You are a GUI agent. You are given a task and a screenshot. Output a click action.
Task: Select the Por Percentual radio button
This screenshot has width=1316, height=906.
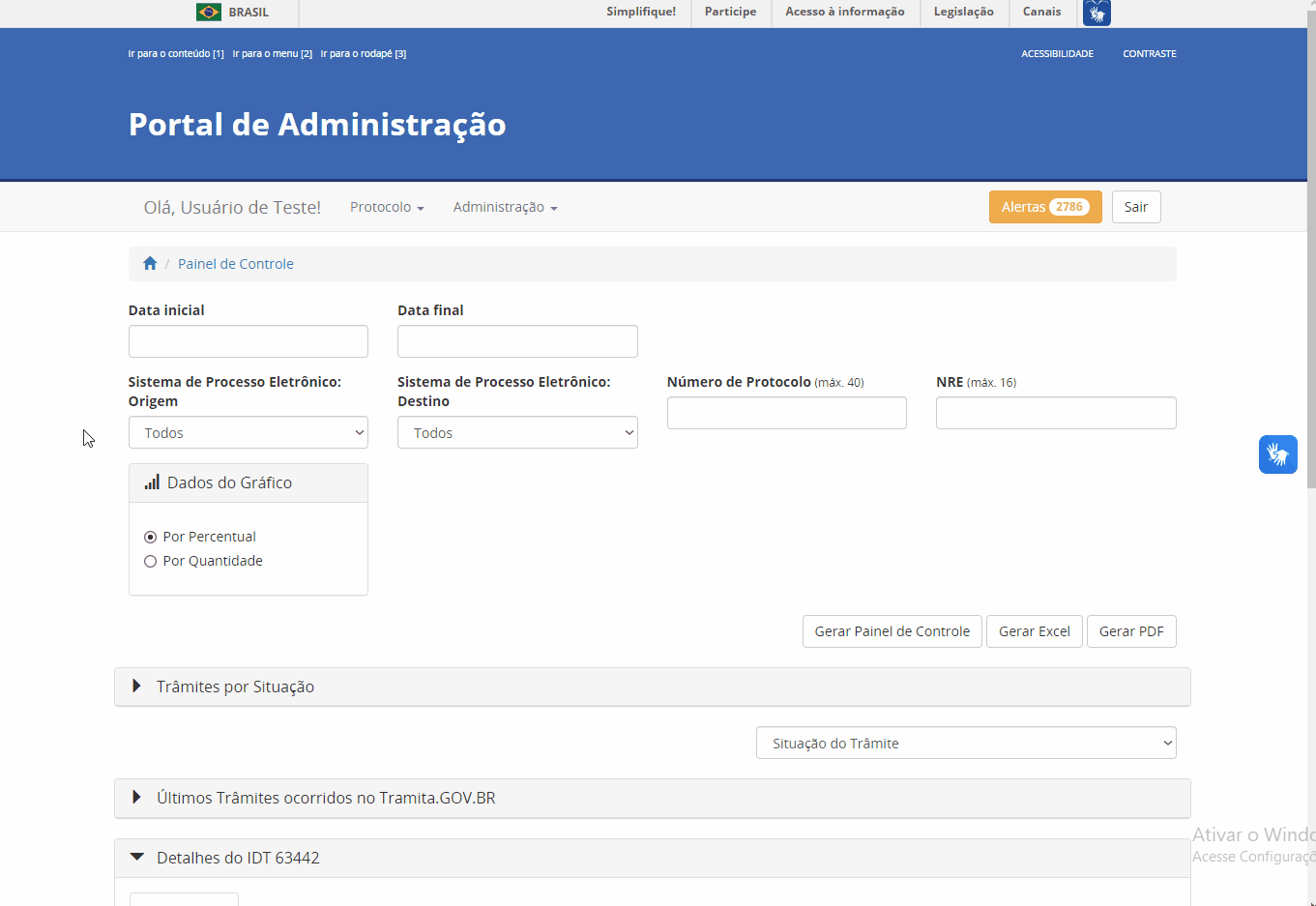point(150,537)
